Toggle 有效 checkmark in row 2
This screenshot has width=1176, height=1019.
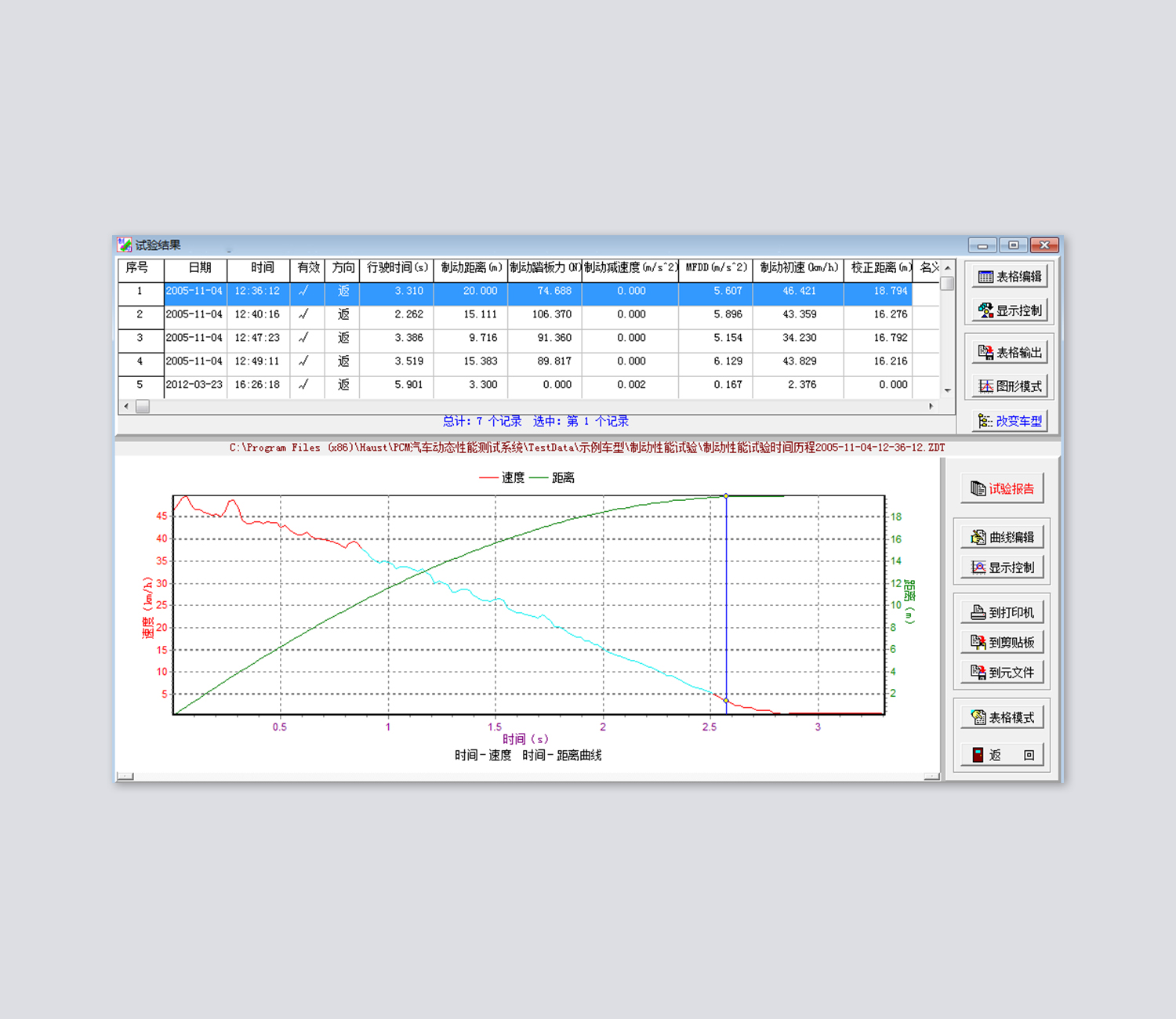pyautogui.click(x=304, y=314)
